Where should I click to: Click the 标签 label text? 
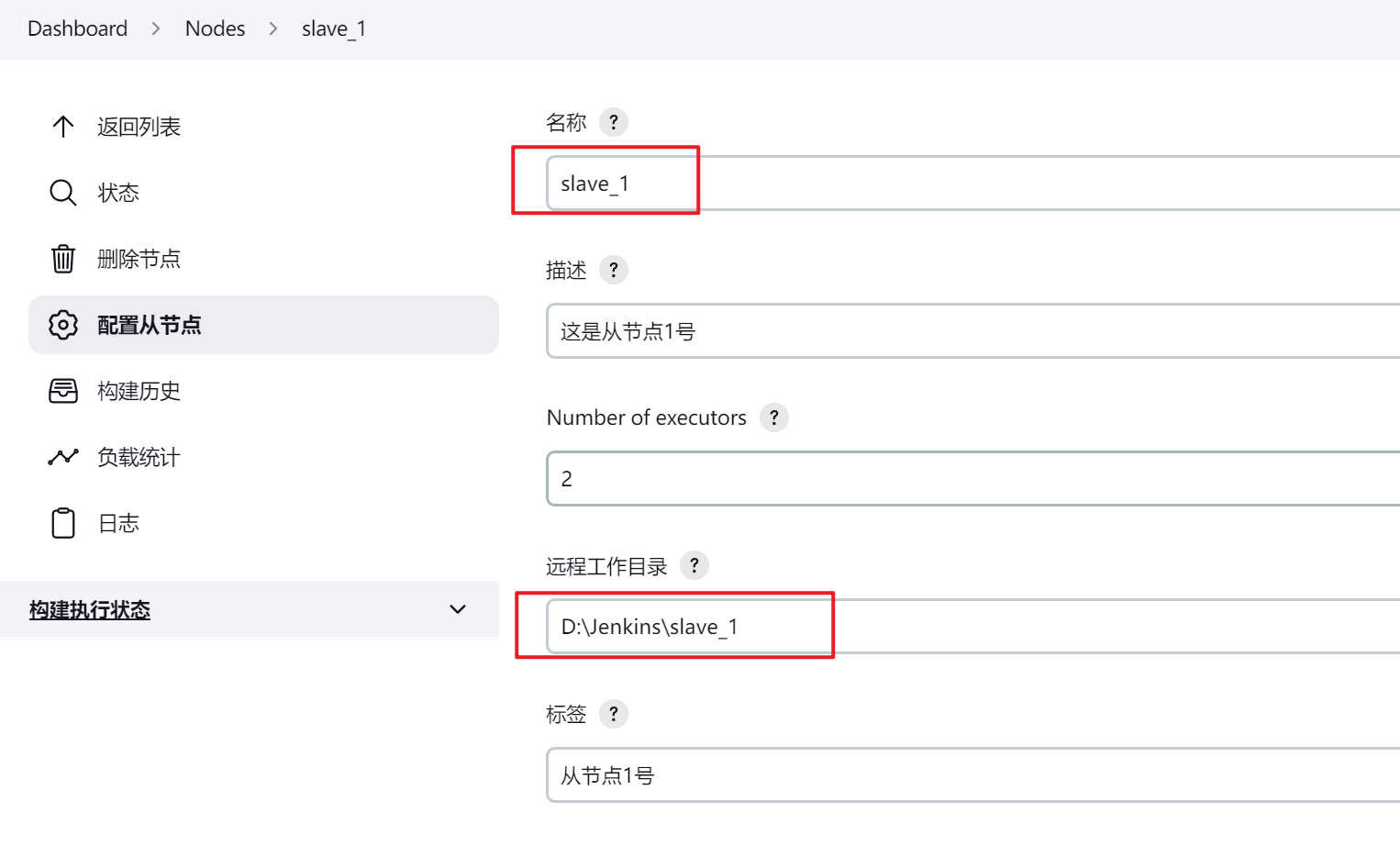566,714
